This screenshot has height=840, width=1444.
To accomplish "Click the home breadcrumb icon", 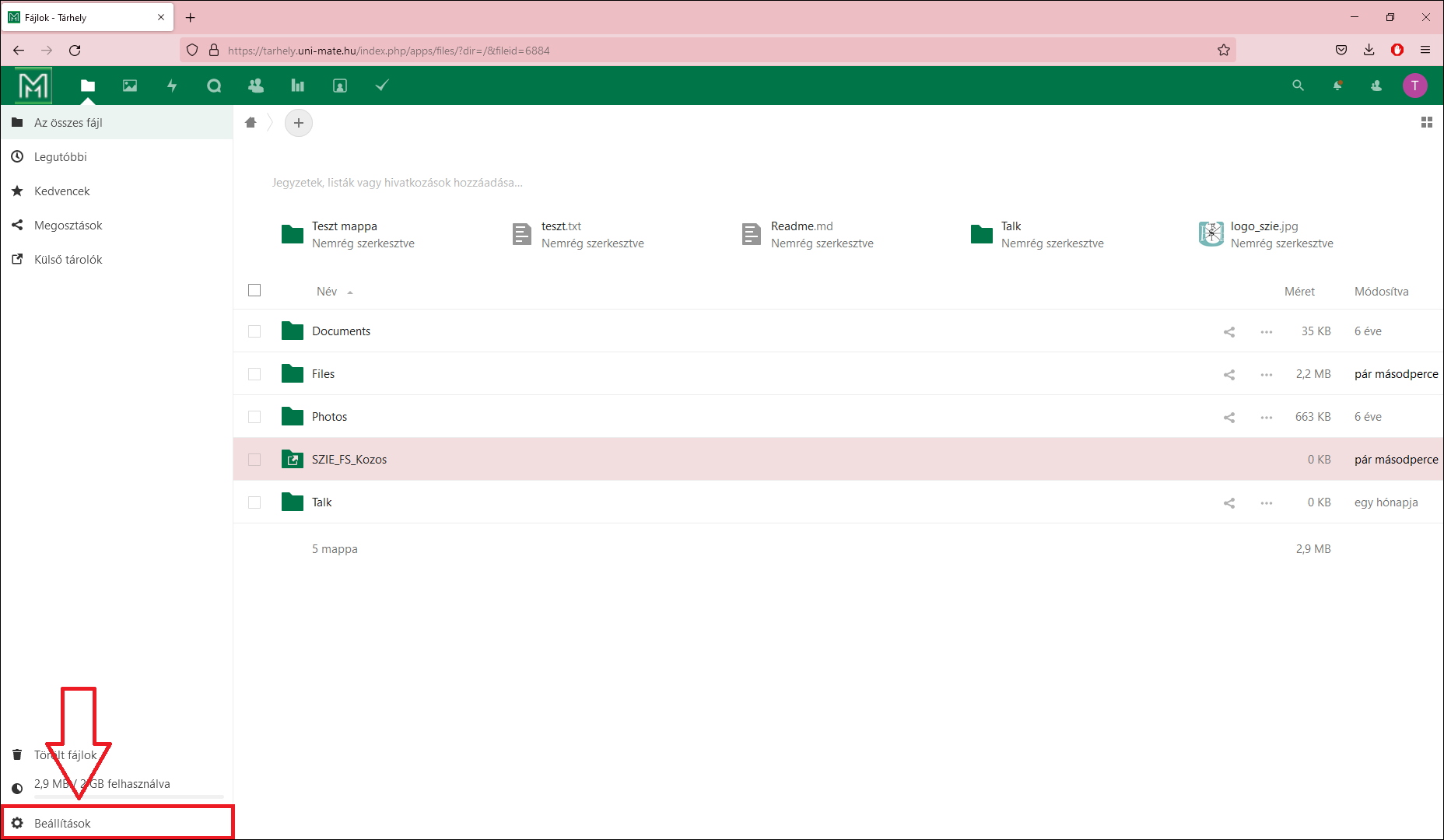I will [251, 123].
